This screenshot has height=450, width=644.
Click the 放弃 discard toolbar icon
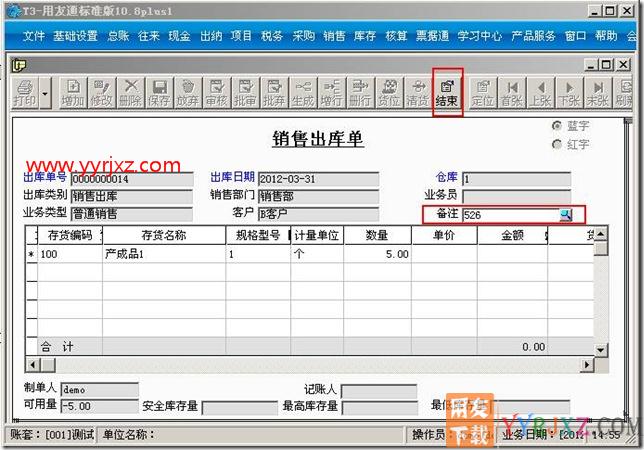(x=188, y=93)
